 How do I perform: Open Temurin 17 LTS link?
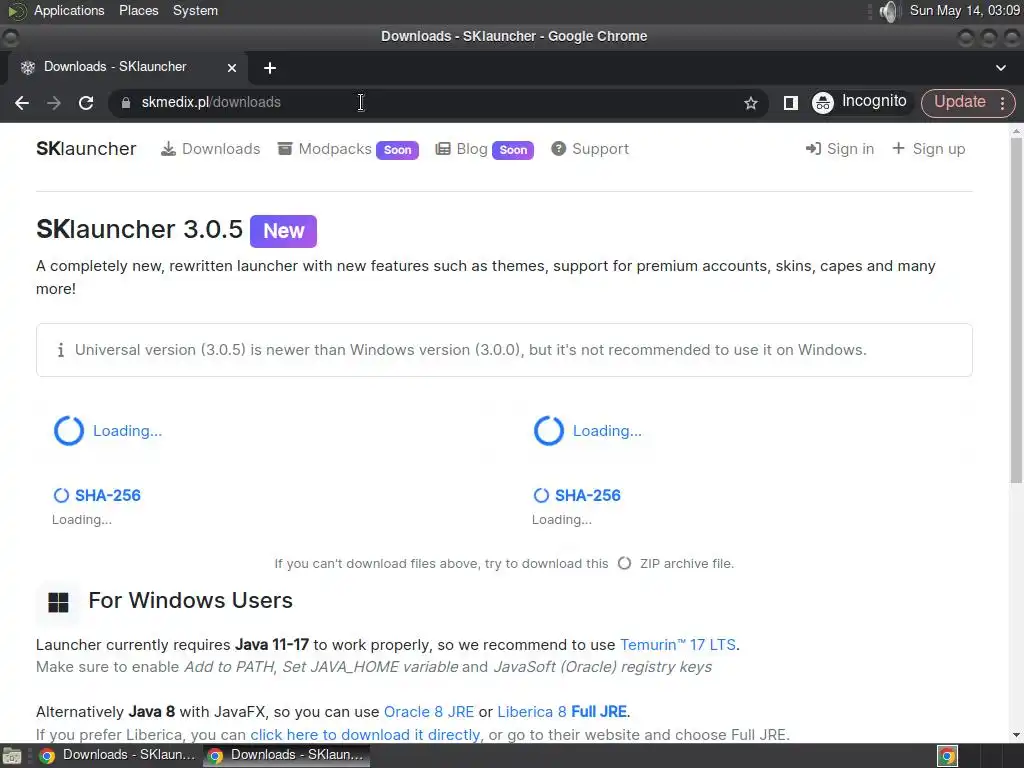[x=678, y=645]
